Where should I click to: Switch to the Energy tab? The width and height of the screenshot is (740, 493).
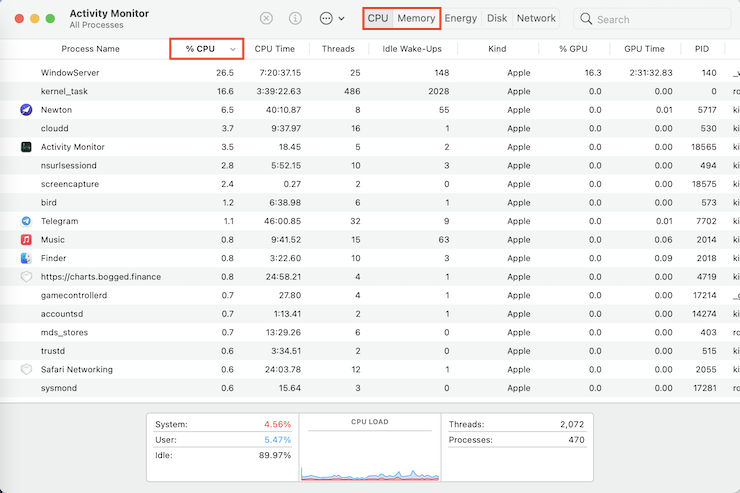point(461,18)
